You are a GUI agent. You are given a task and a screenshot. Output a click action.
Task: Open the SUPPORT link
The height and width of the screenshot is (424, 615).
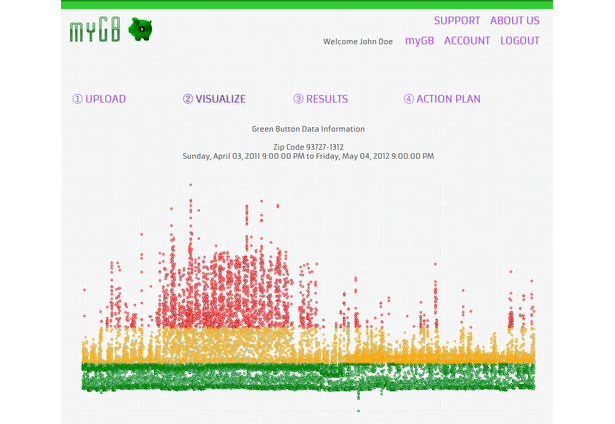457,20
